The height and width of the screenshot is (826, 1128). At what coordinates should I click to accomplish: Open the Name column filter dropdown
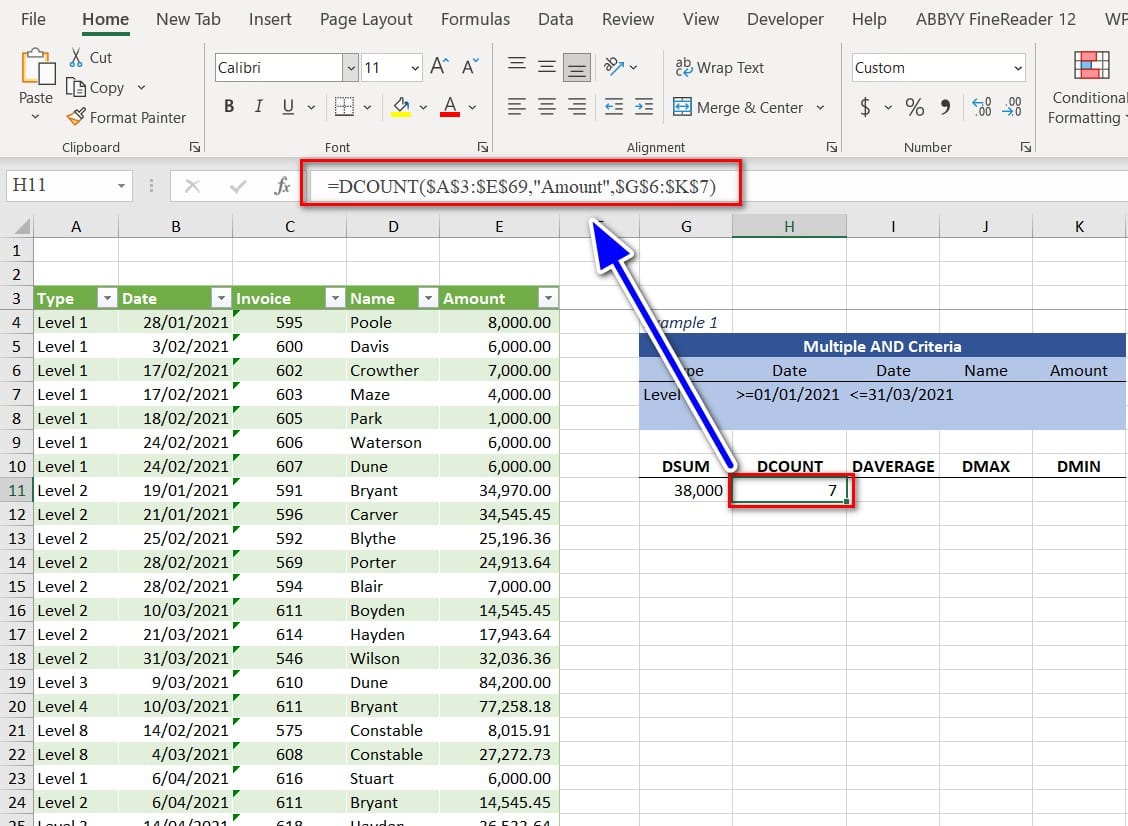[427, 298]
